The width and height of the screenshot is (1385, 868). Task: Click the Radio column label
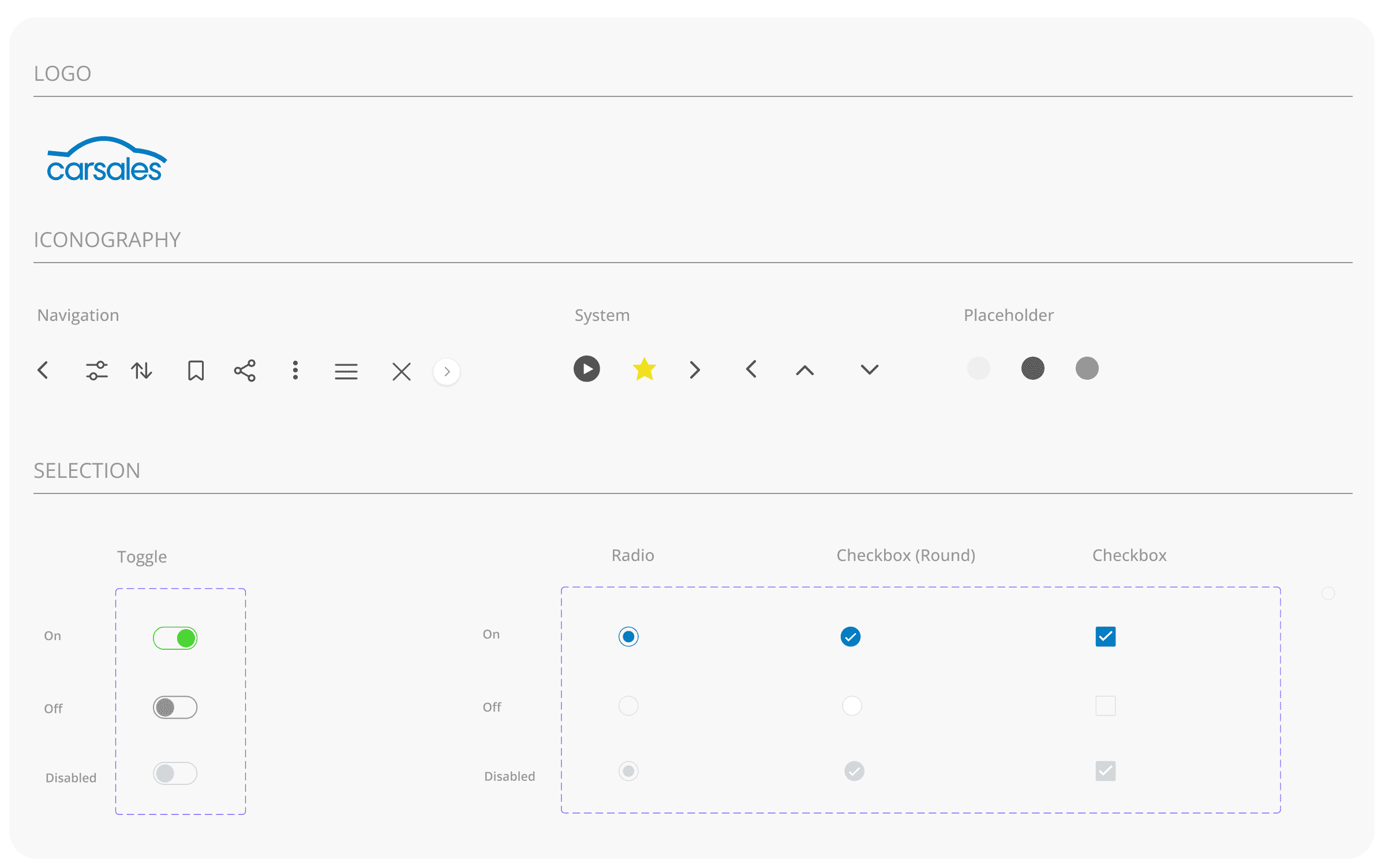click(x=633, y=555)
